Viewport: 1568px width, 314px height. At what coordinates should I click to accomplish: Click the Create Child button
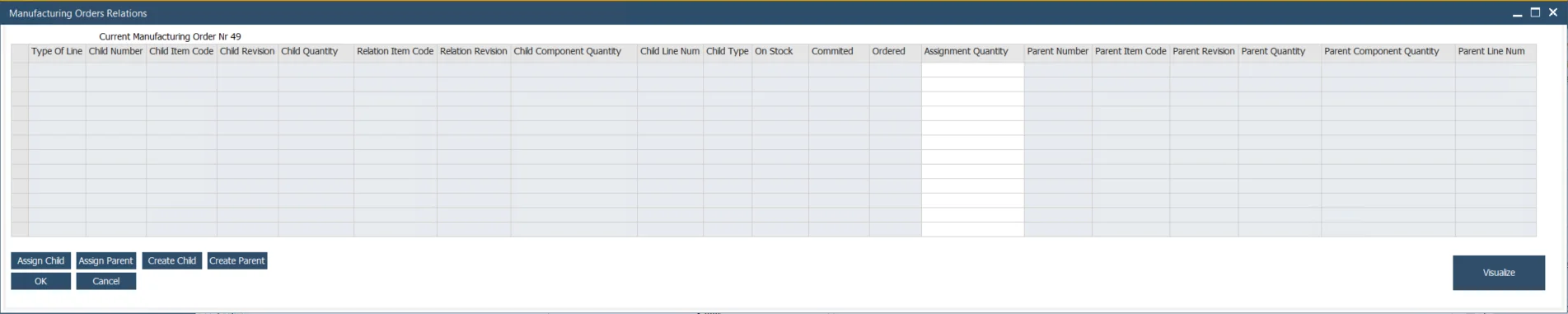pyautogui.click(x=171, y=260)
